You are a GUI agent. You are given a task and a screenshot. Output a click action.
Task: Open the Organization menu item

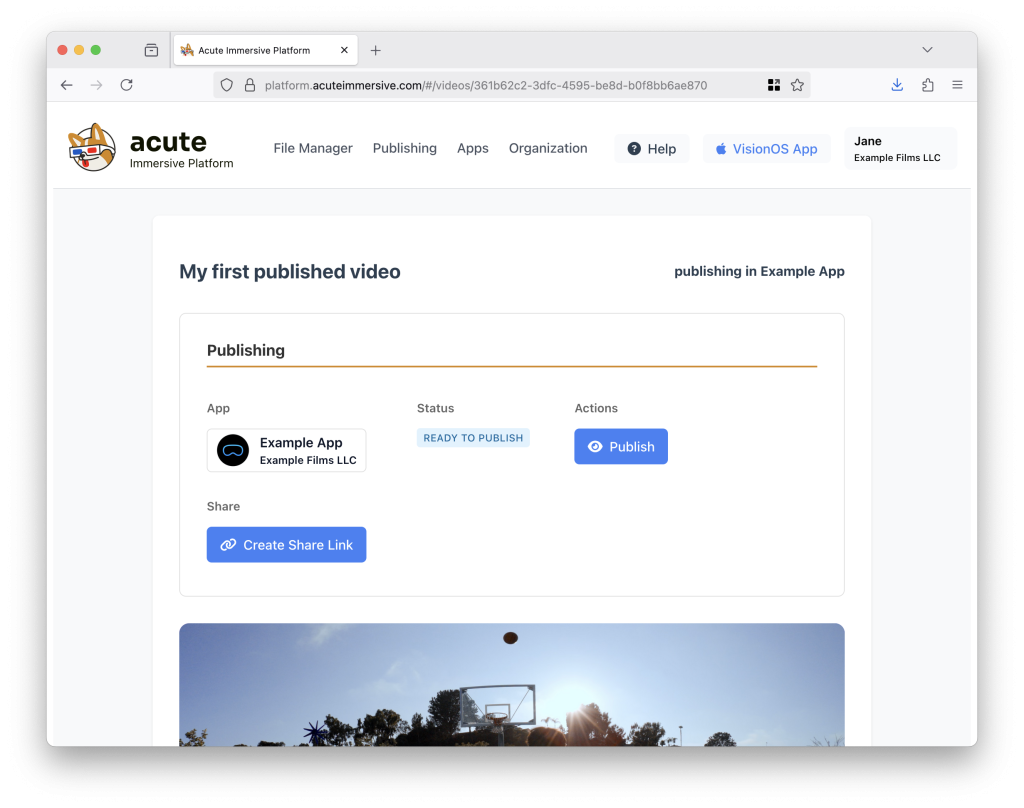547,148
